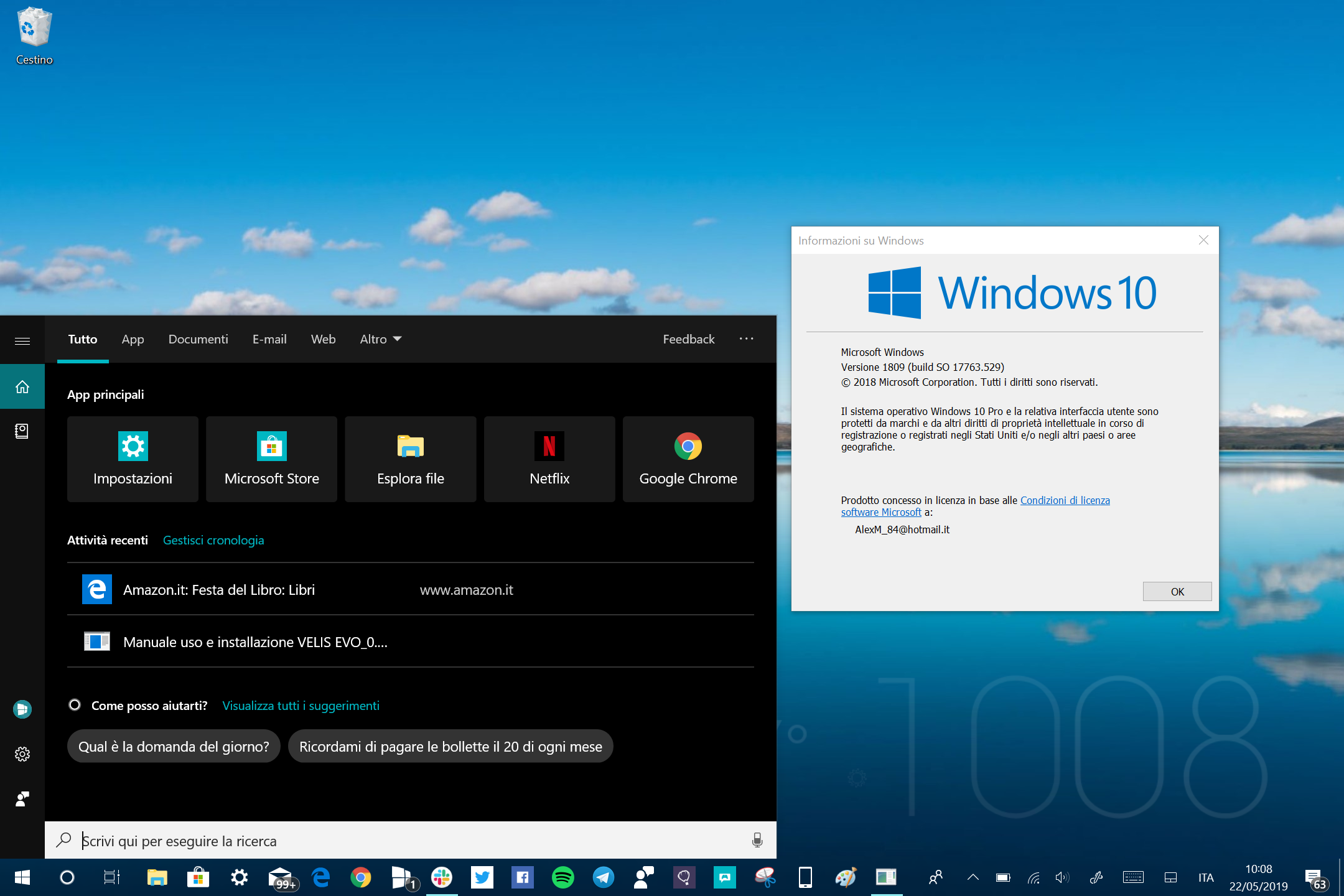The height and width of the screenshot is (896, 1344).
Task: Open the feedback person icon in Cortana sidebar
Action: 22,799
